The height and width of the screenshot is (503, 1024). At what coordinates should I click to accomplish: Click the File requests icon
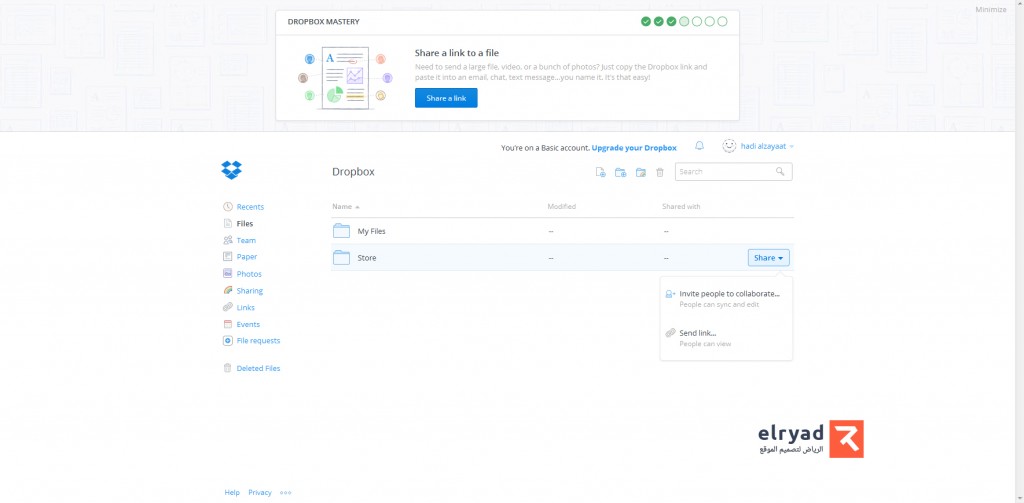coord(227,340)
